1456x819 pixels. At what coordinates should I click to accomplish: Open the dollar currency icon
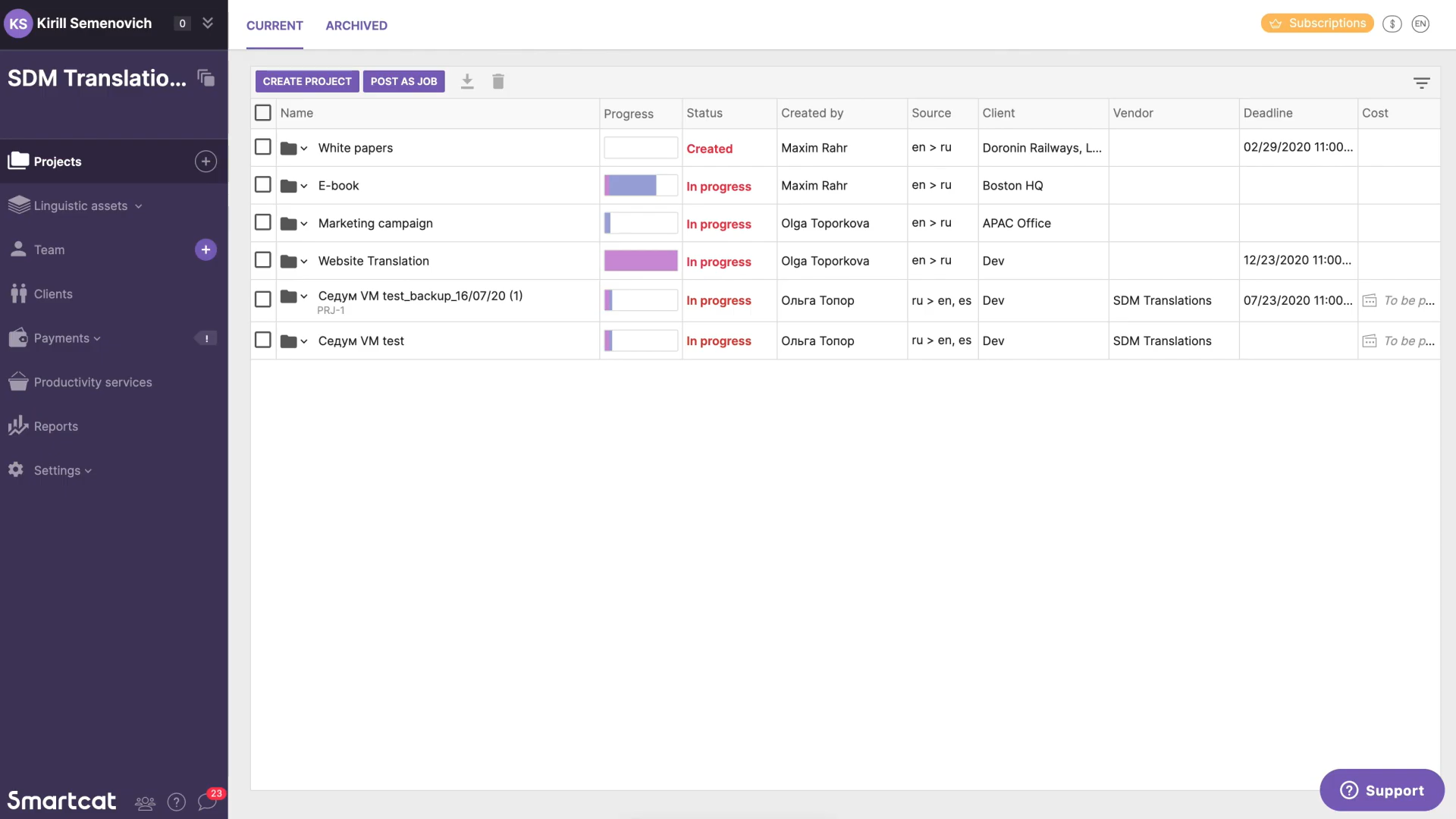pyautogui.click(x=1392, y=24)
